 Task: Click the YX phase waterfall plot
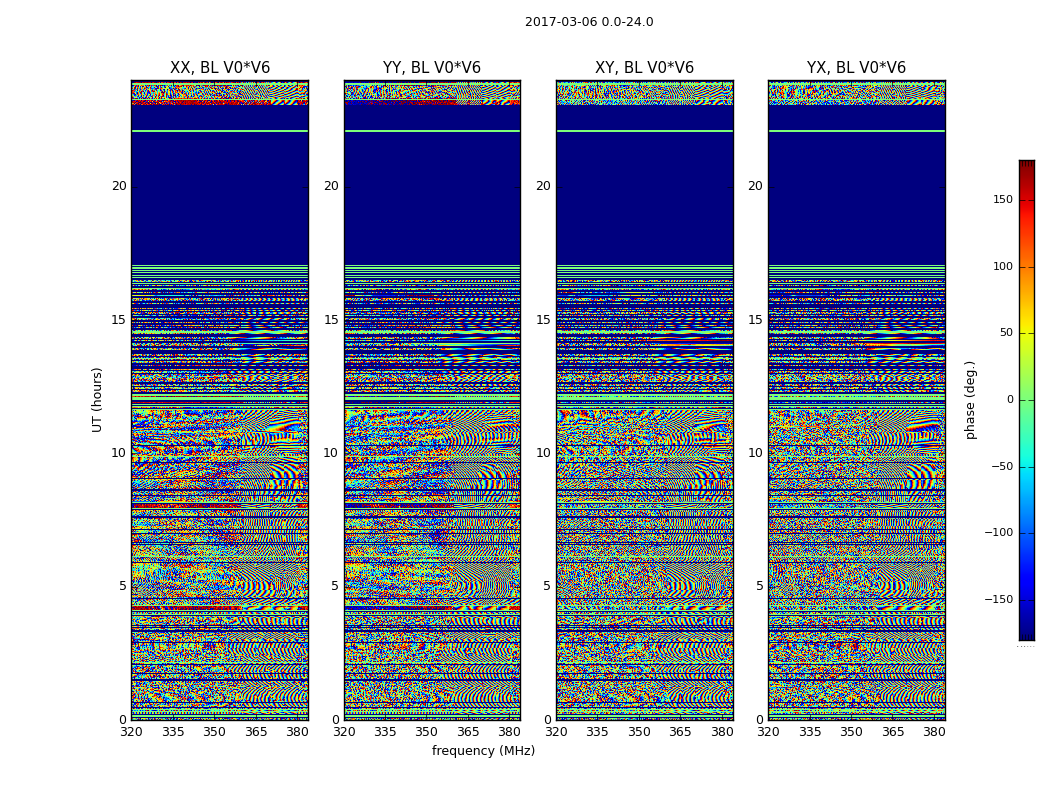tap(856, 400)
